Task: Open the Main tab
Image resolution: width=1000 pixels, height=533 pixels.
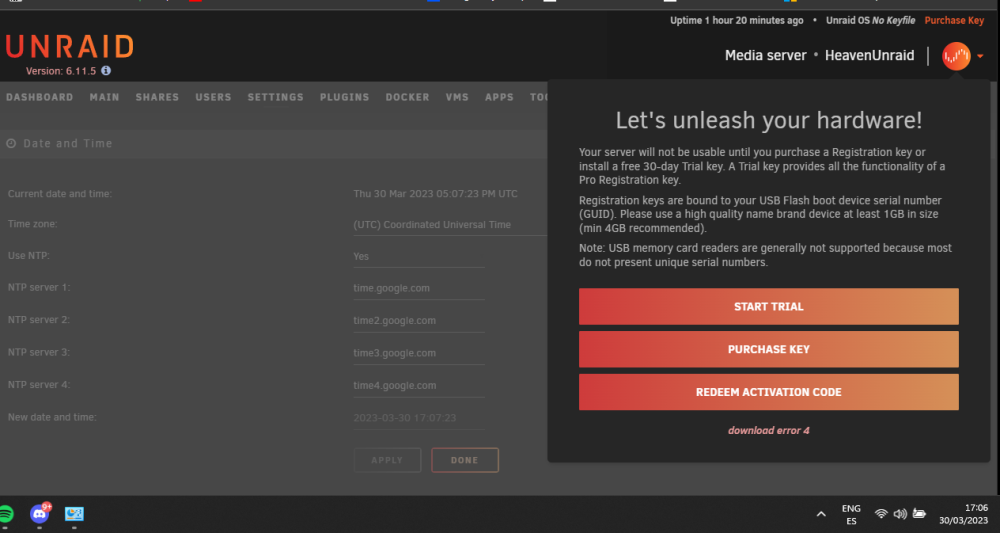Action: (105, 97)
